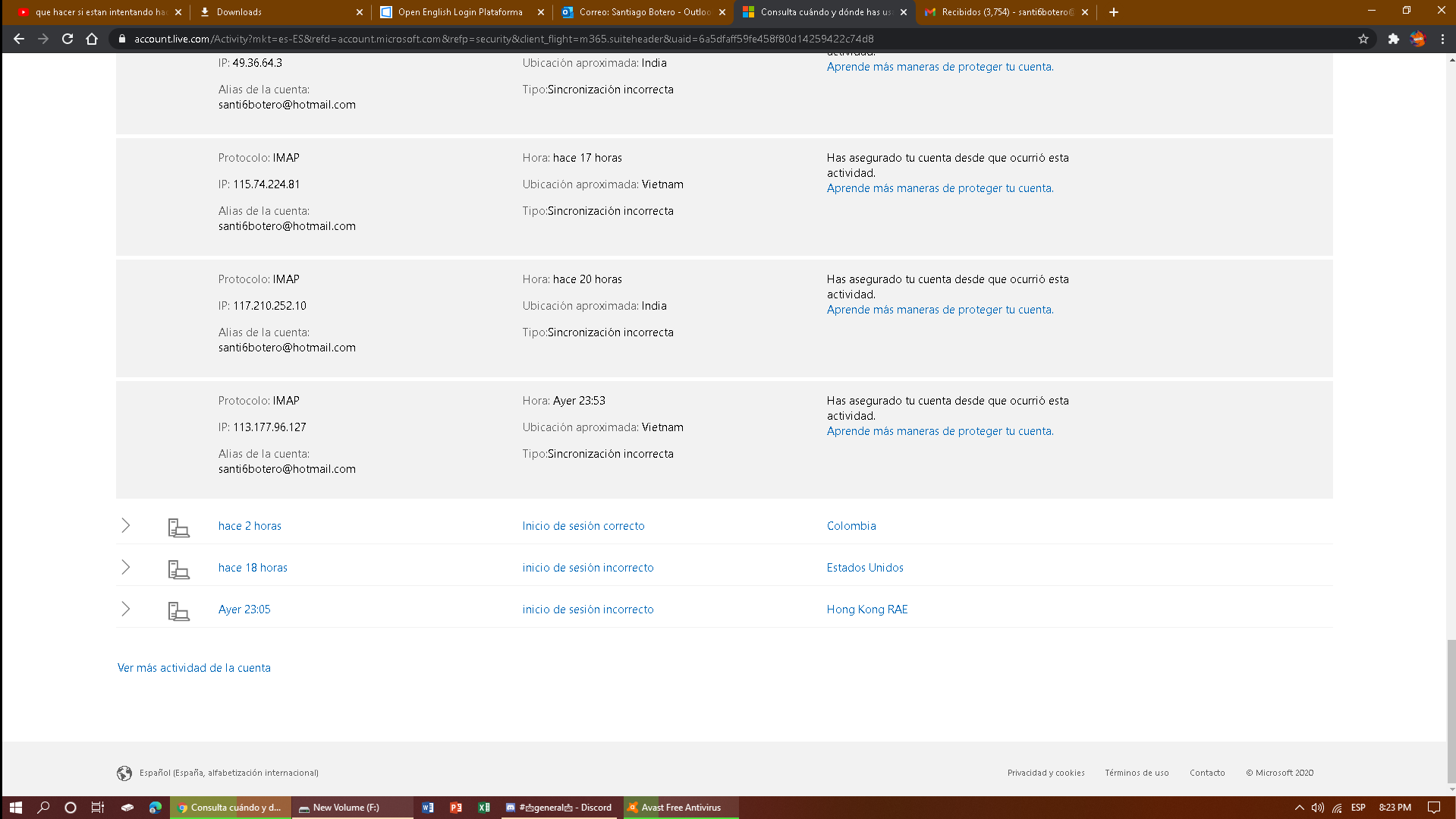Switch to the YouTube 'que hacer si estan intentando' tab
Viewport: 1456px width, 819px height.
click(99, 12)
